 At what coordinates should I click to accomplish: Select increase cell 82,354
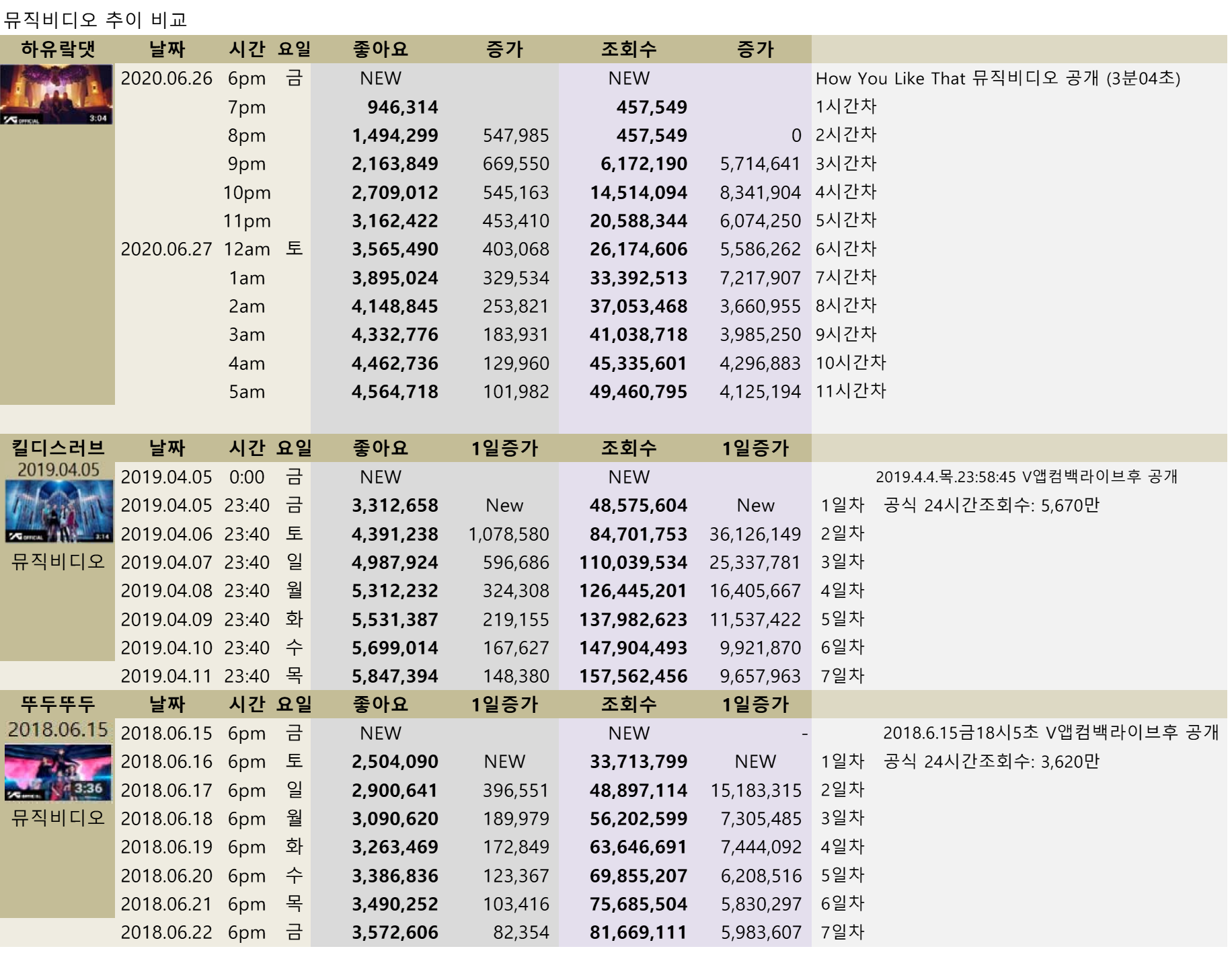tap(521, 932)
